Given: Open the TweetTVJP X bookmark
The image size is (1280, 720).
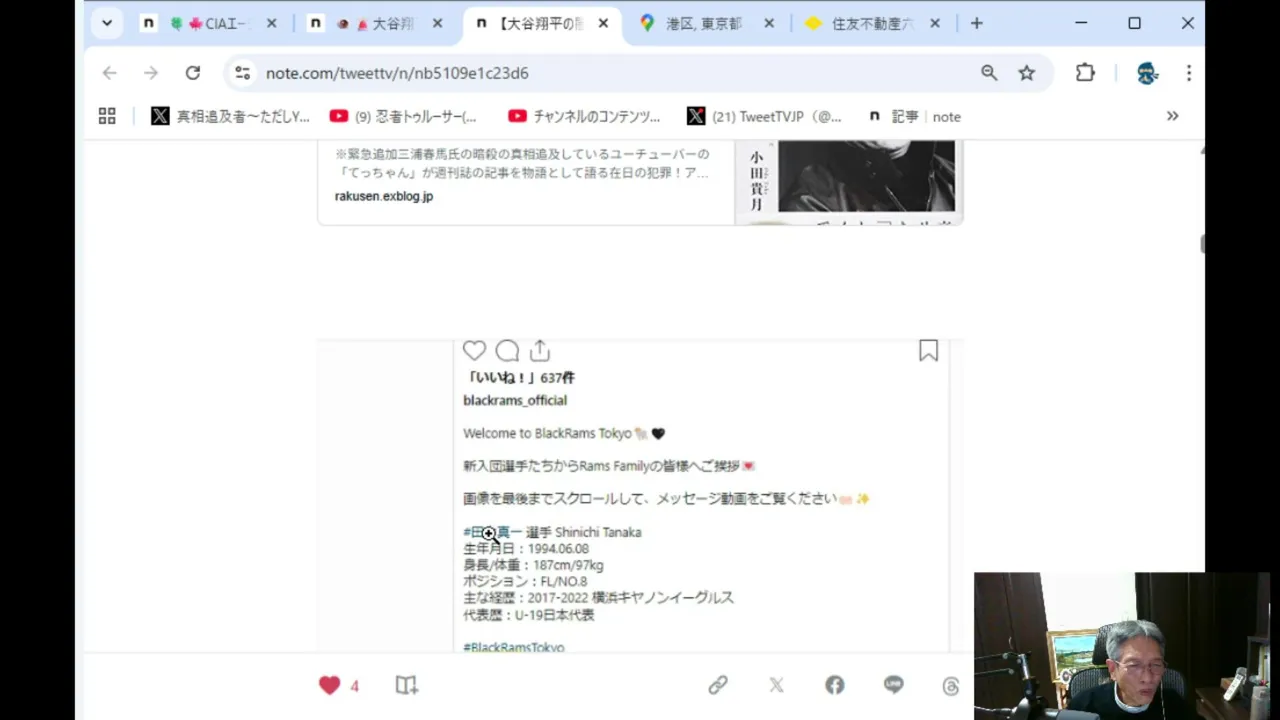Looking at the screenshot, I should (x=765, y=116).
